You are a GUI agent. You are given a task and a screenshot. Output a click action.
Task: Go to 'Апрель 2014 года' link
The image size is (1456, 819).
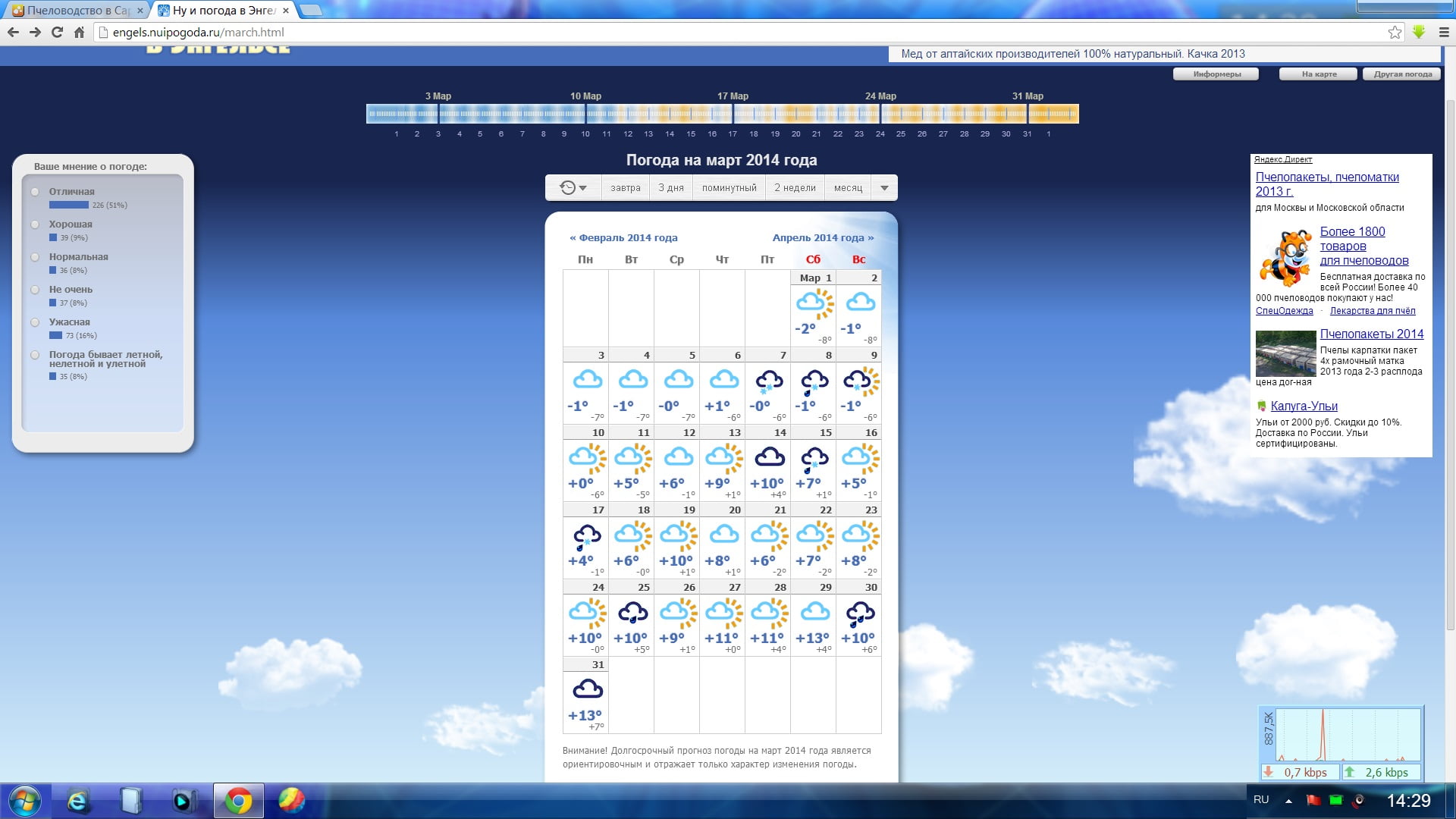click(x=823, y=237)
